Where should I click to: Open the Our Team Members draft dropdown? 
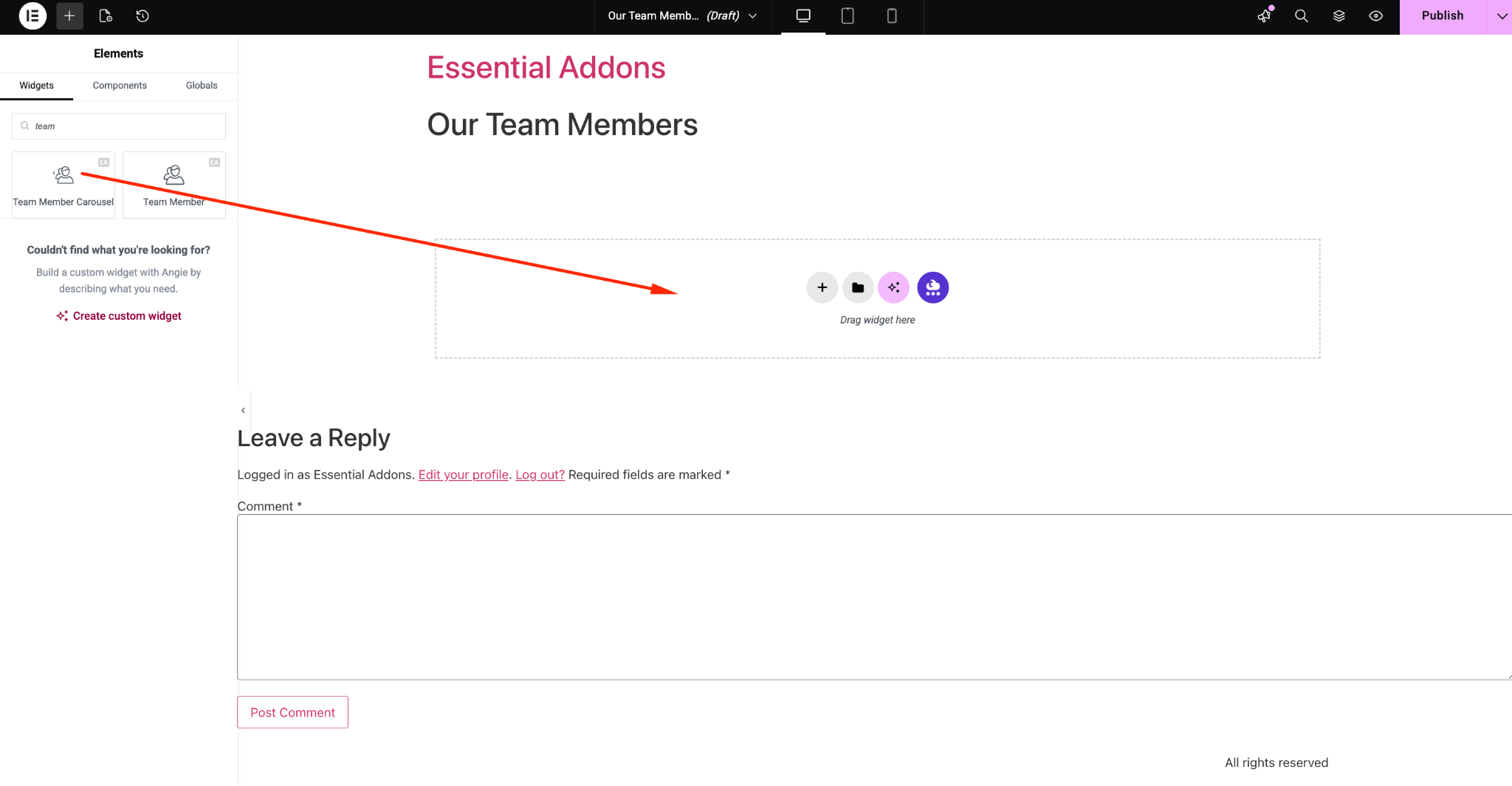click(682, 16)
